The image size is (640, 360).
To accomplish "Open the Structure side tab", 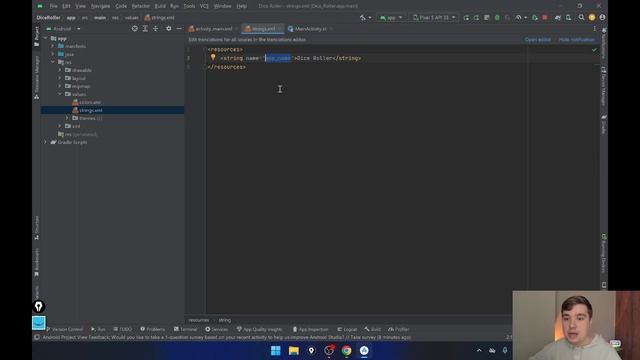I will coord(36,228).
